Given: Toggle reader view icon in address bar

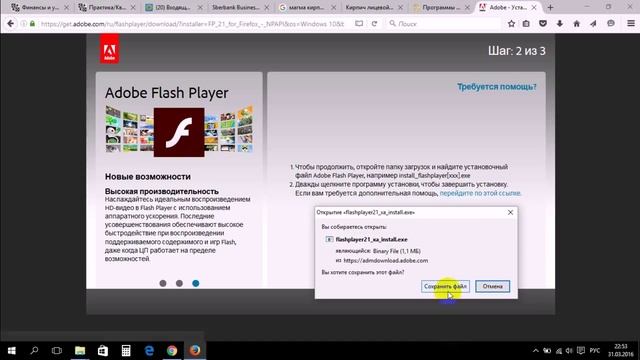Looking at the screenshot, I should click(x=359, y=24).
